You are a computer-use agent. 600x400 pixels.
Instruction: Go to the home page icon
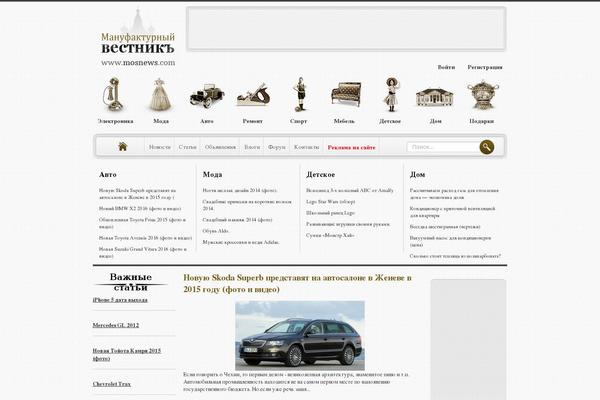coord(122,146)
